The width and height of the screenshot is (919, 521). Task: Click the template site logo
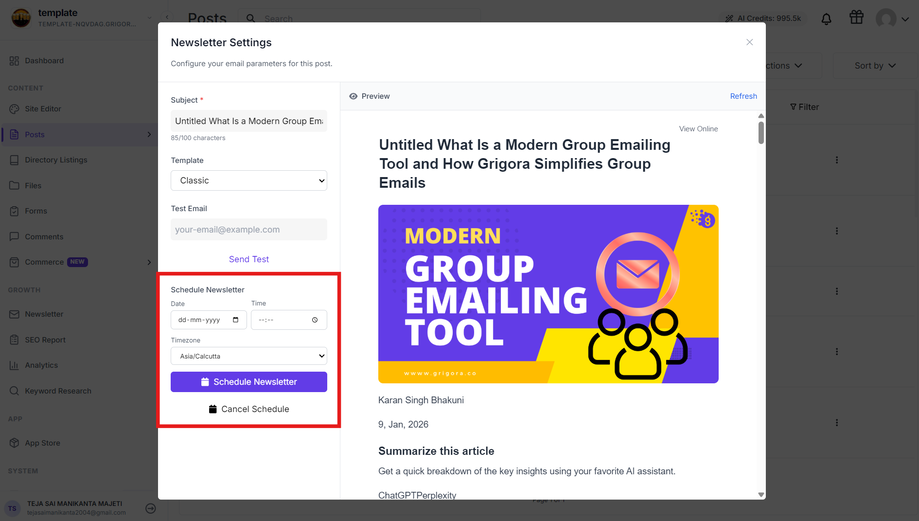pos(21,18)
